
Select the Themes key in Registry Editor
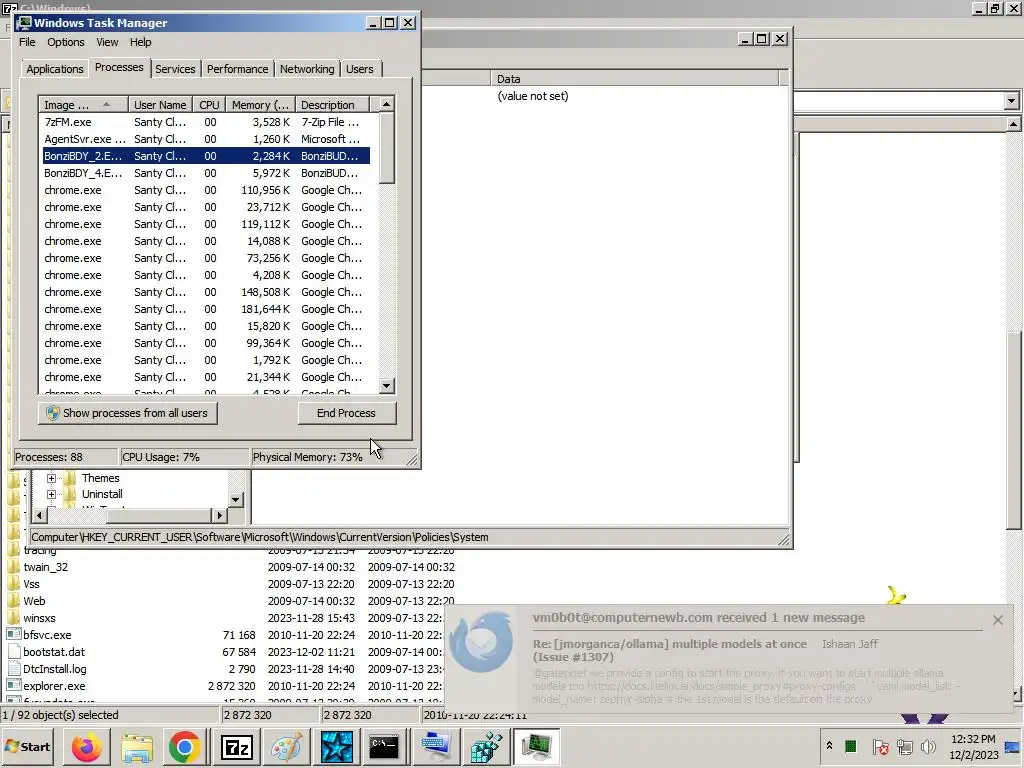(101, 478)
